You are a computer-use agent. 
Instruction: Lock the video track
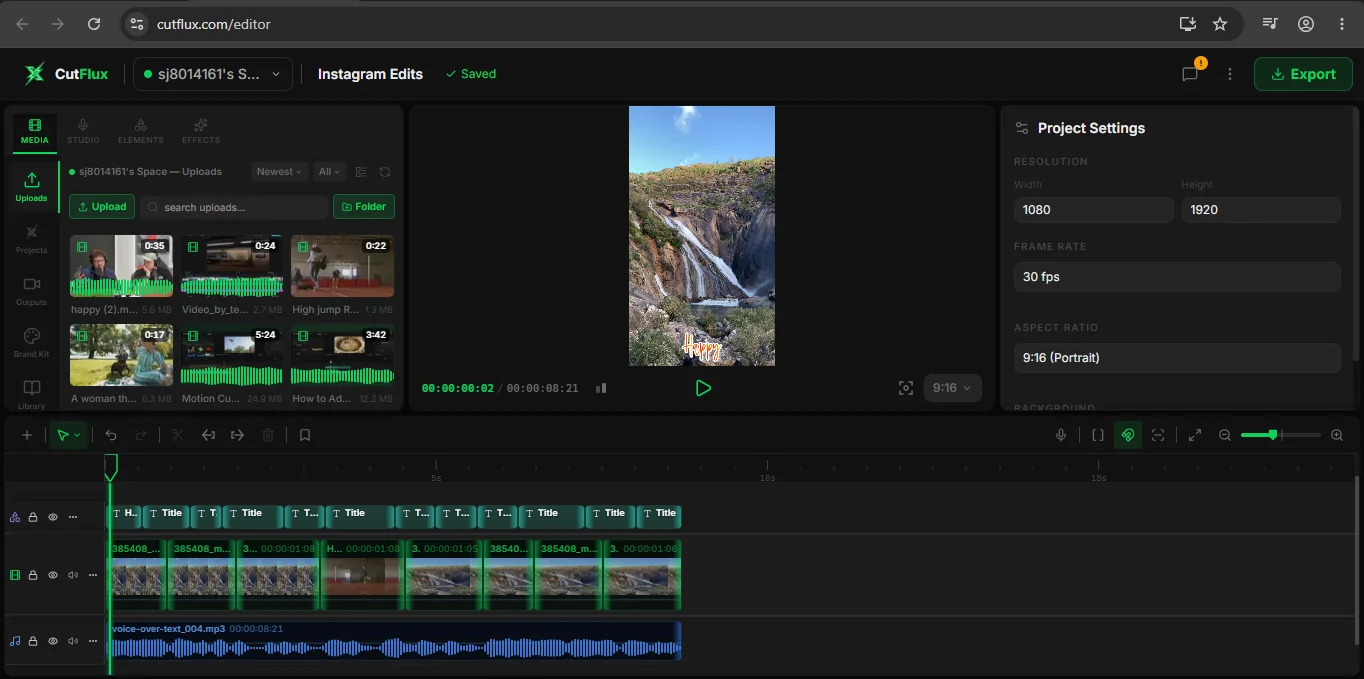pos(33,575)
